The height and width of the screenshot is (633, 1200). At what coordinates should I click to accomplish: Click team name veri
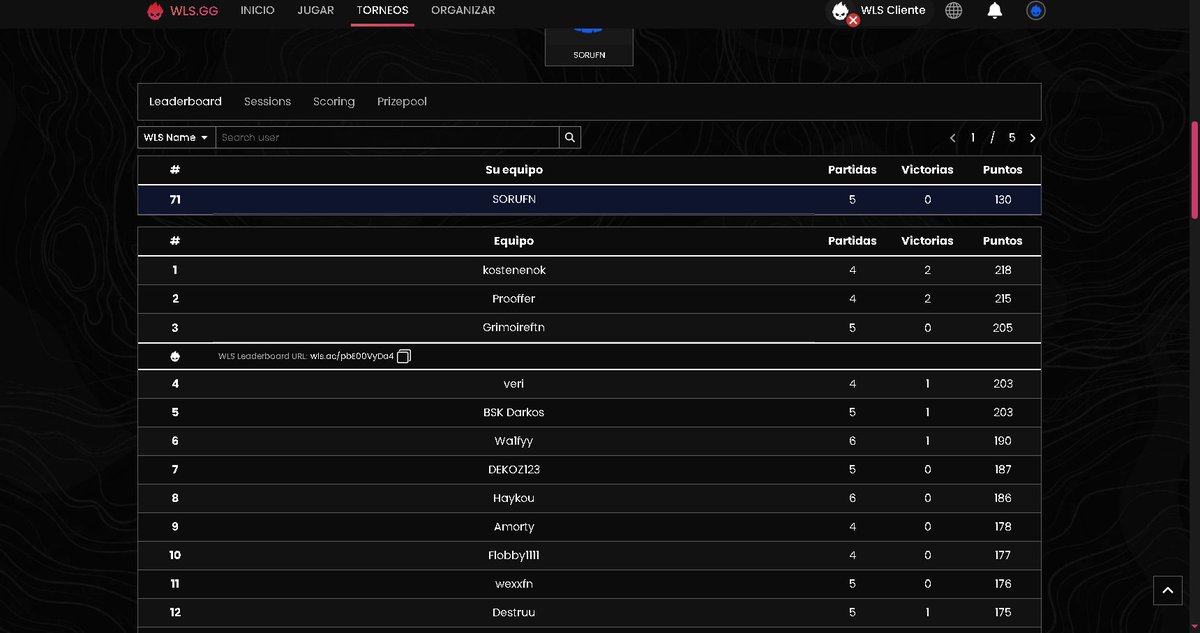pos(514,383)
